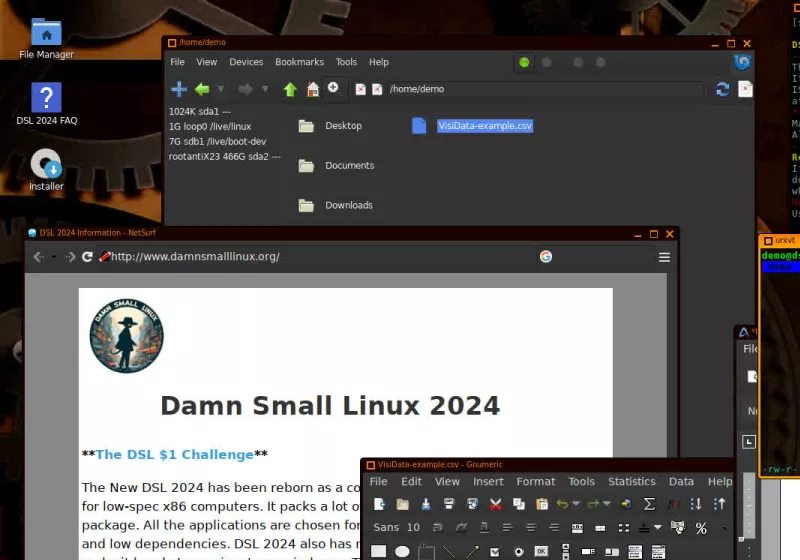Screen dimensions: 800x560
Task: Open the font size 10 selector in Gnumeric
Action: tap(413, 527)
